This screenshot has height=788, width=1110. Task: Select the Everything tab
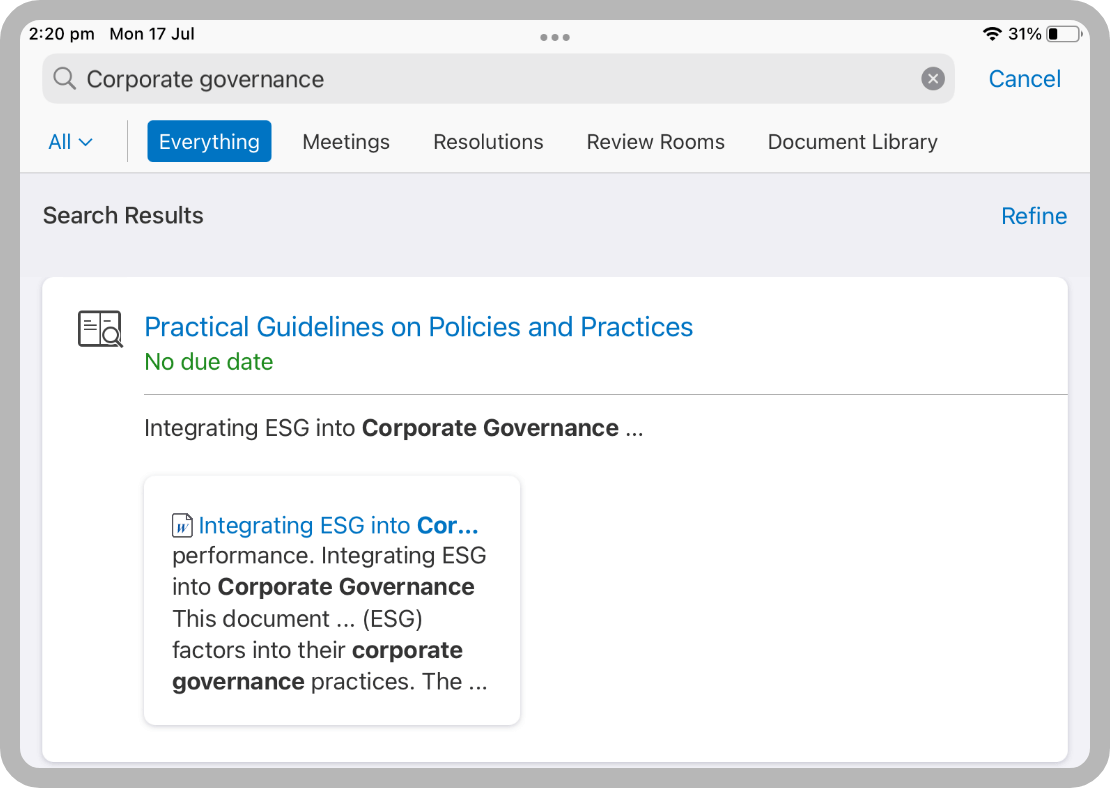(209, 142)
